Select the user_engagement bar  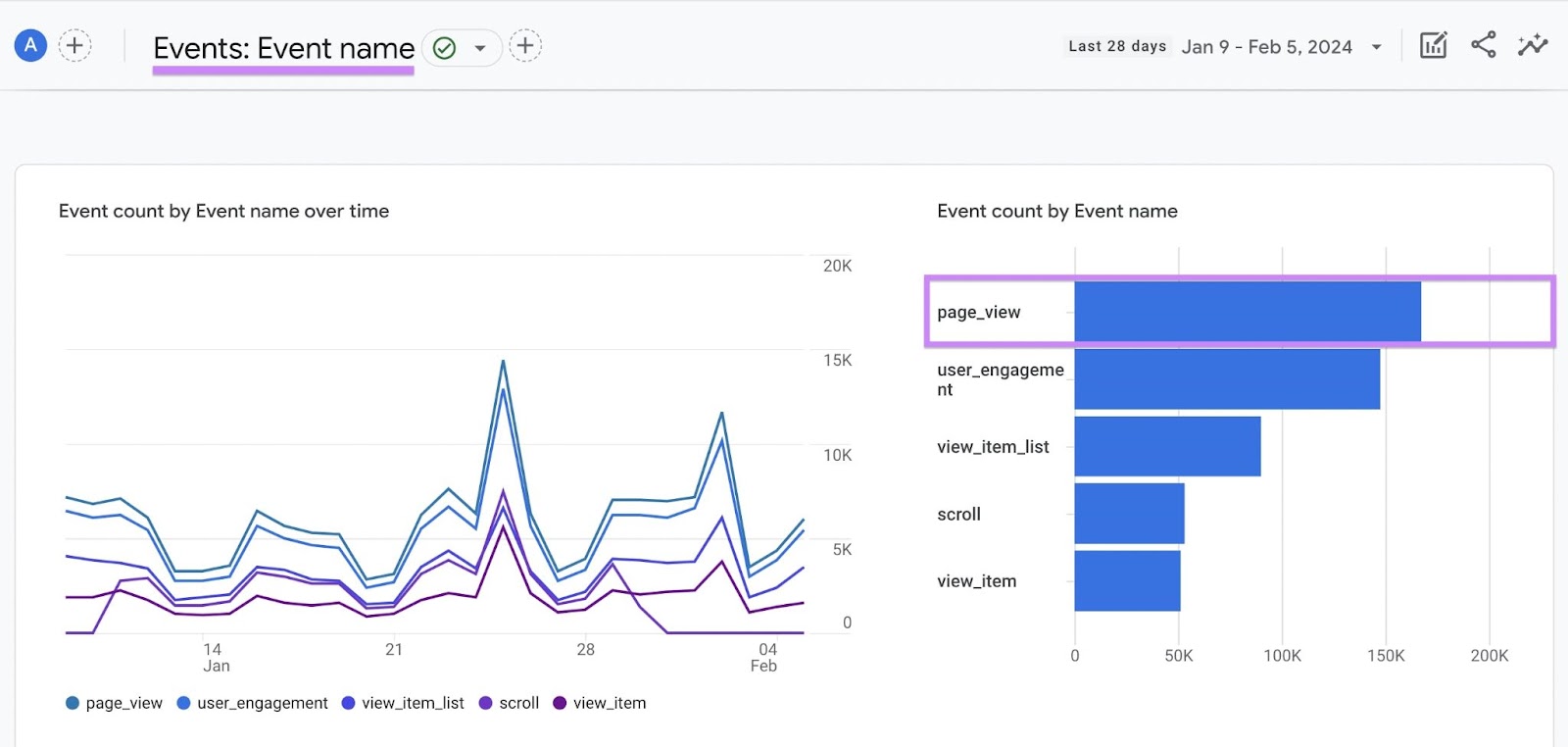point(1226,379)
